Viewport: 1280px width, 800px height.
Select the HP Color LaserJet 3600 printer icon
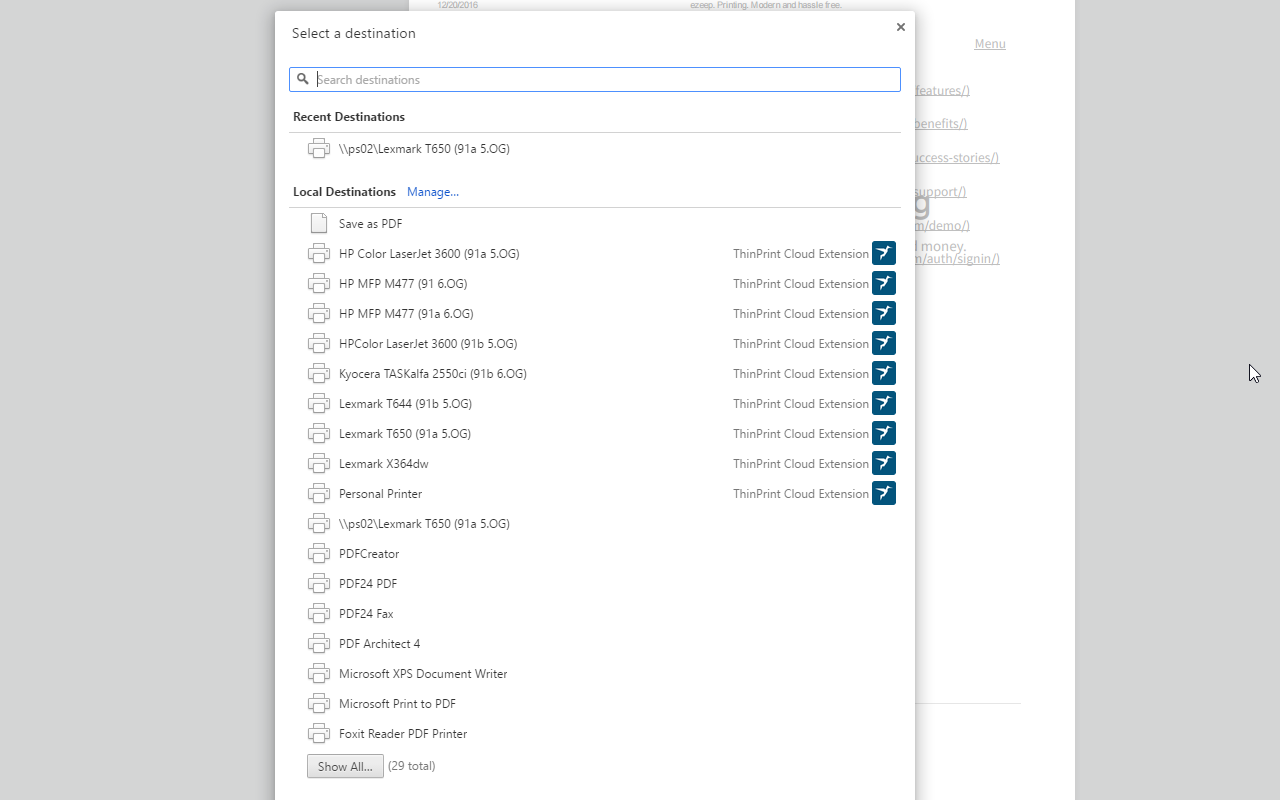pyautogui.click(x=319, y=253)
